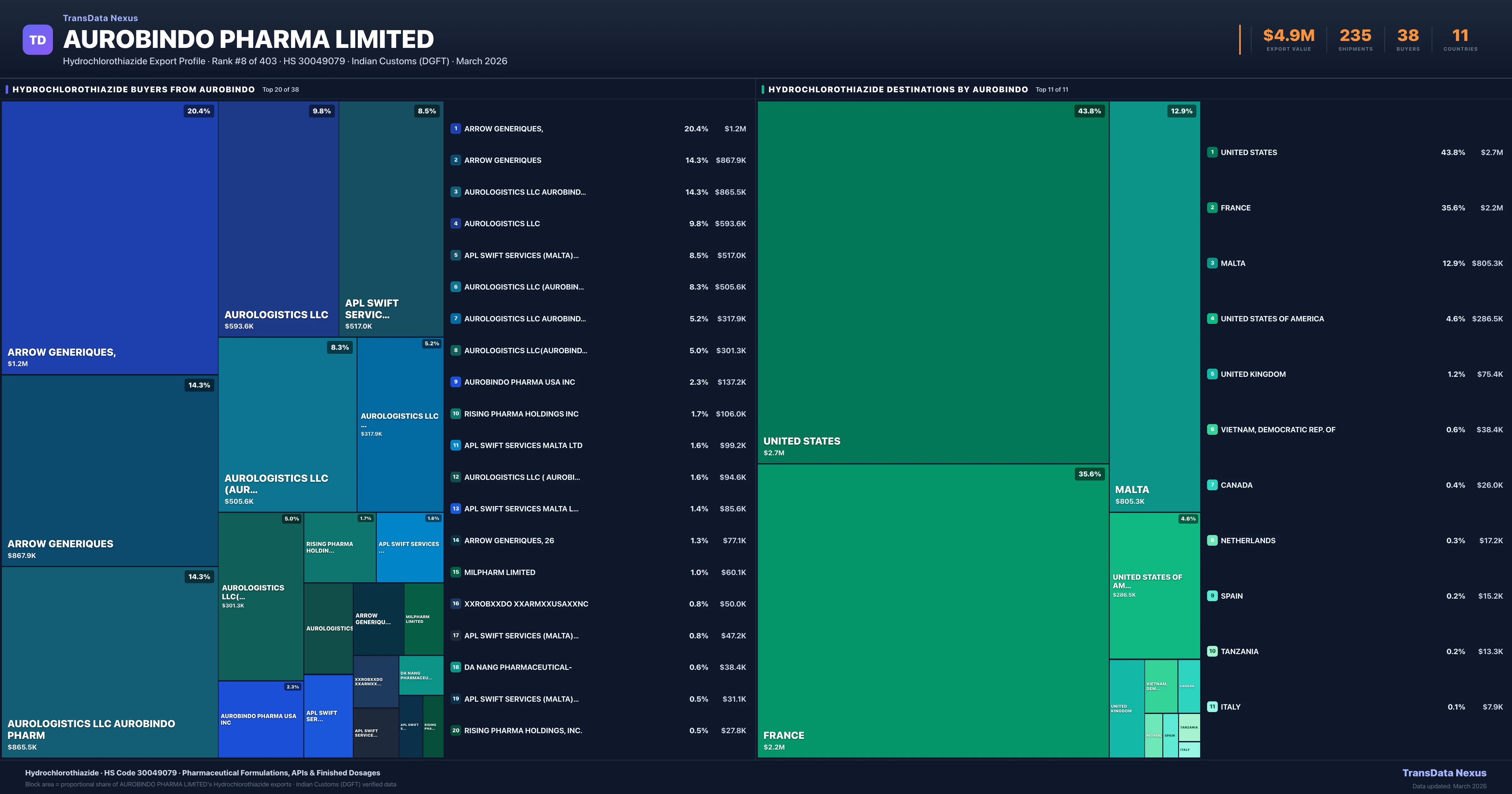Click rank badge 1 beside ARROW GENERIQUES
Screen dimensions: 1512x794
click(x=455, y=129)
